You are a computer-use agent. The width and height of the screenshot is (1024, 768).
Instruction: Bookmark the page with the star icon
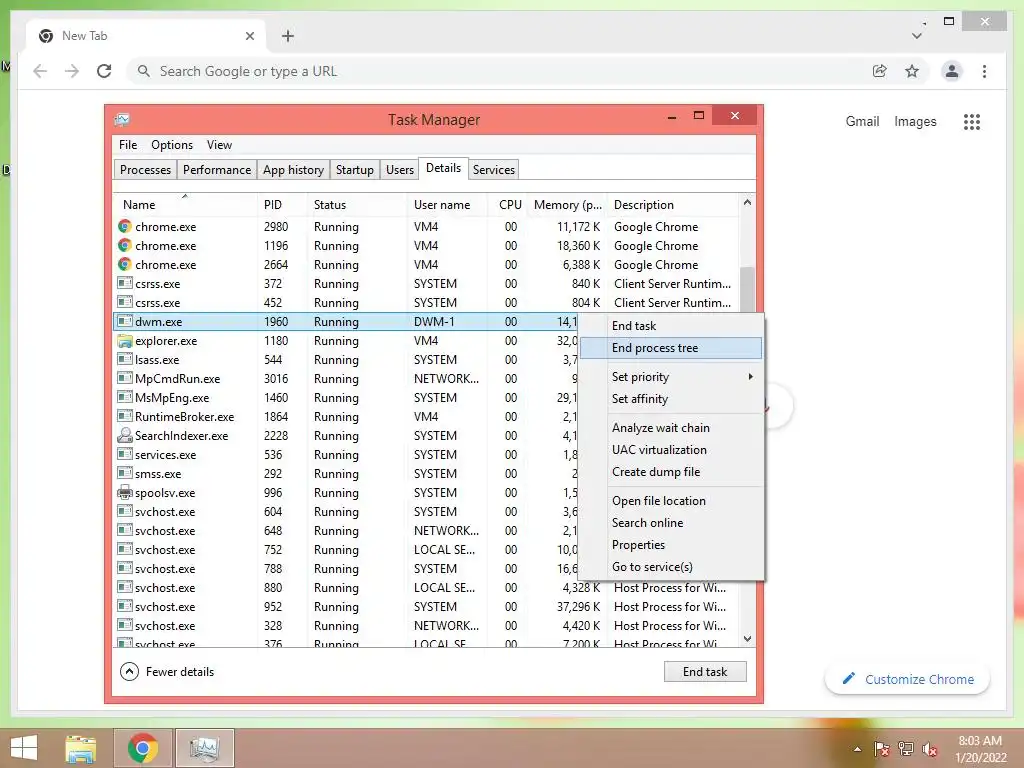click(912, 71)
